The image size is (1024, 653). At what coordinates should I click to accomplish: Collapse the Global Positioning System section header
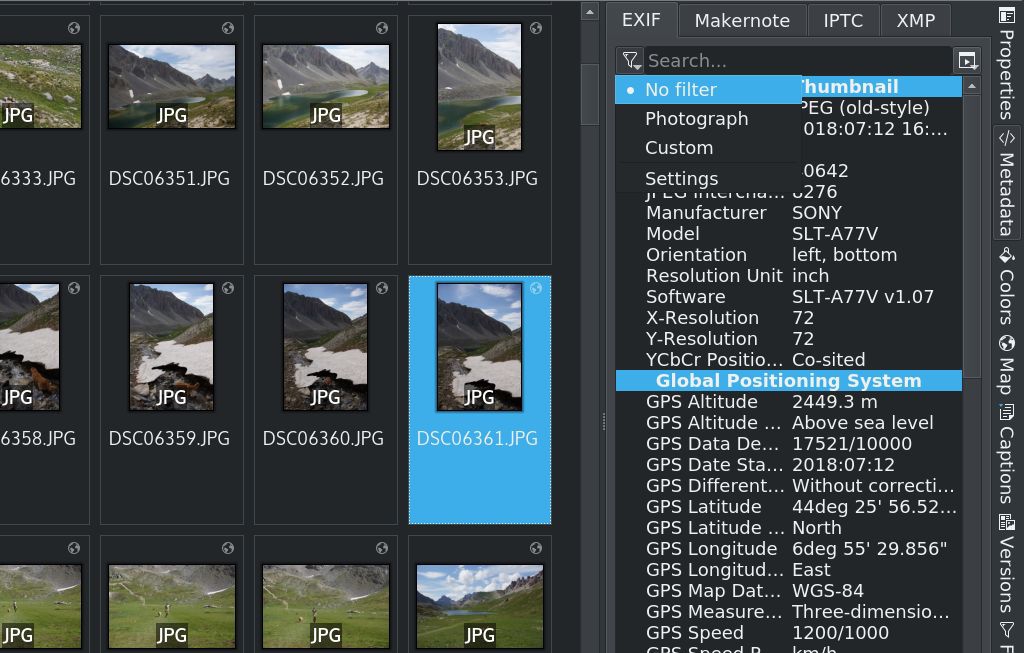[x=788, y=381]
